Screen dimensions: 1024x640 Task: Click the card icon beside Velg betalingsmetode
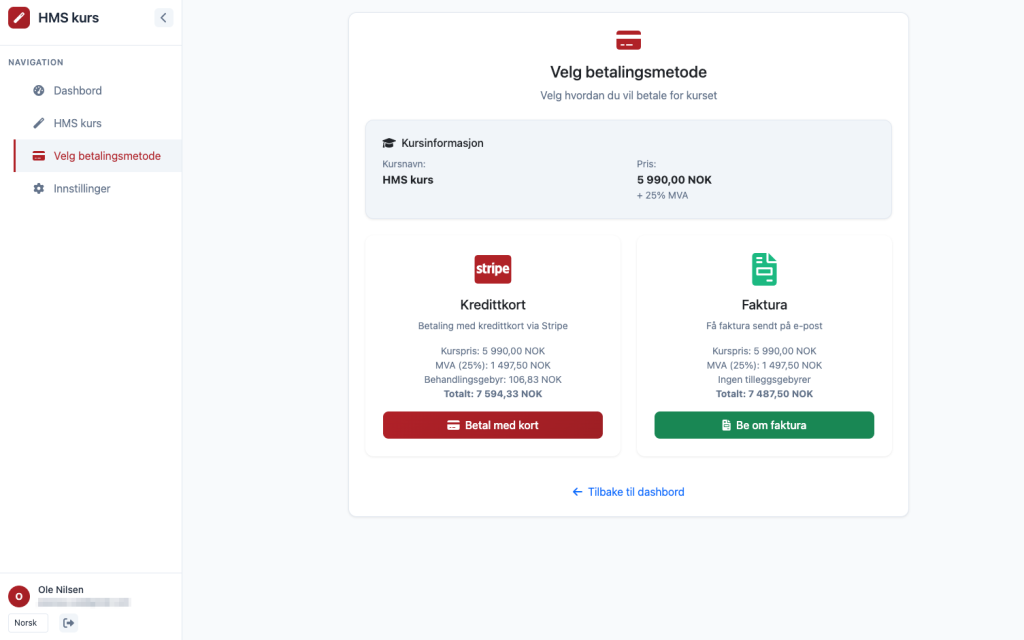pyautogui.click(x=39, y=156)
